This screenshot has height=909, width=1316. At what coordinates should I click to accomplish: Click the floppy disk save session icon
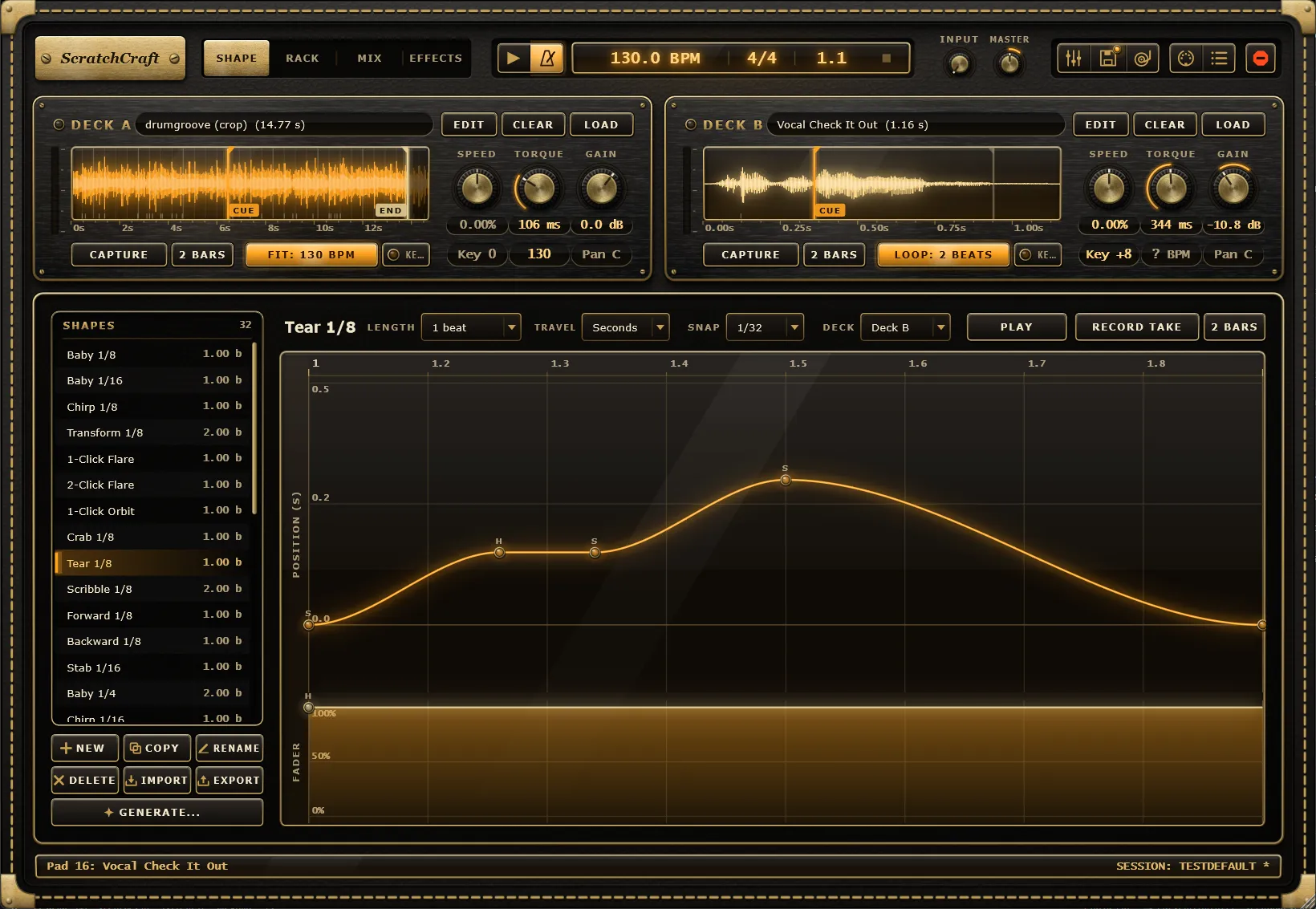click(1108, 59)
